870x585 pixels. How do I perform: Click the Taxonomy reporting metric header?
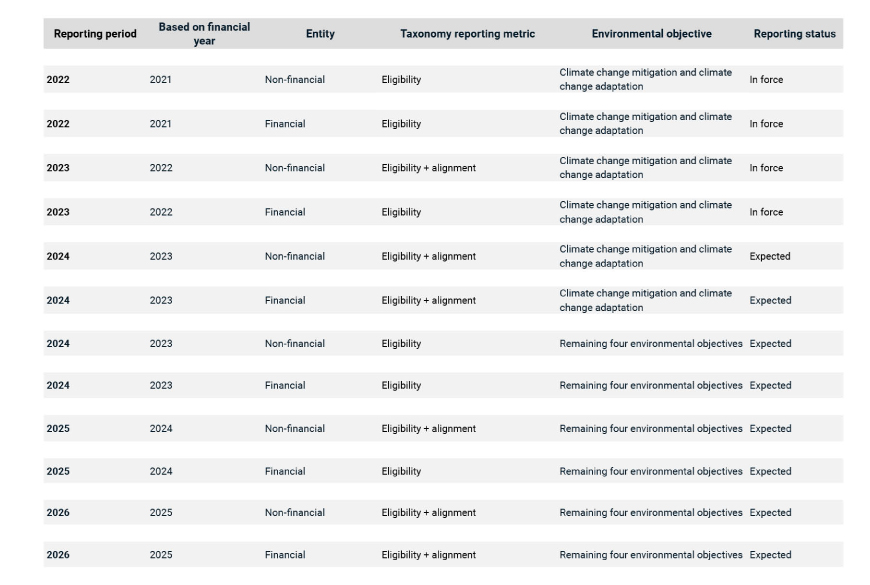coord(467,34)
